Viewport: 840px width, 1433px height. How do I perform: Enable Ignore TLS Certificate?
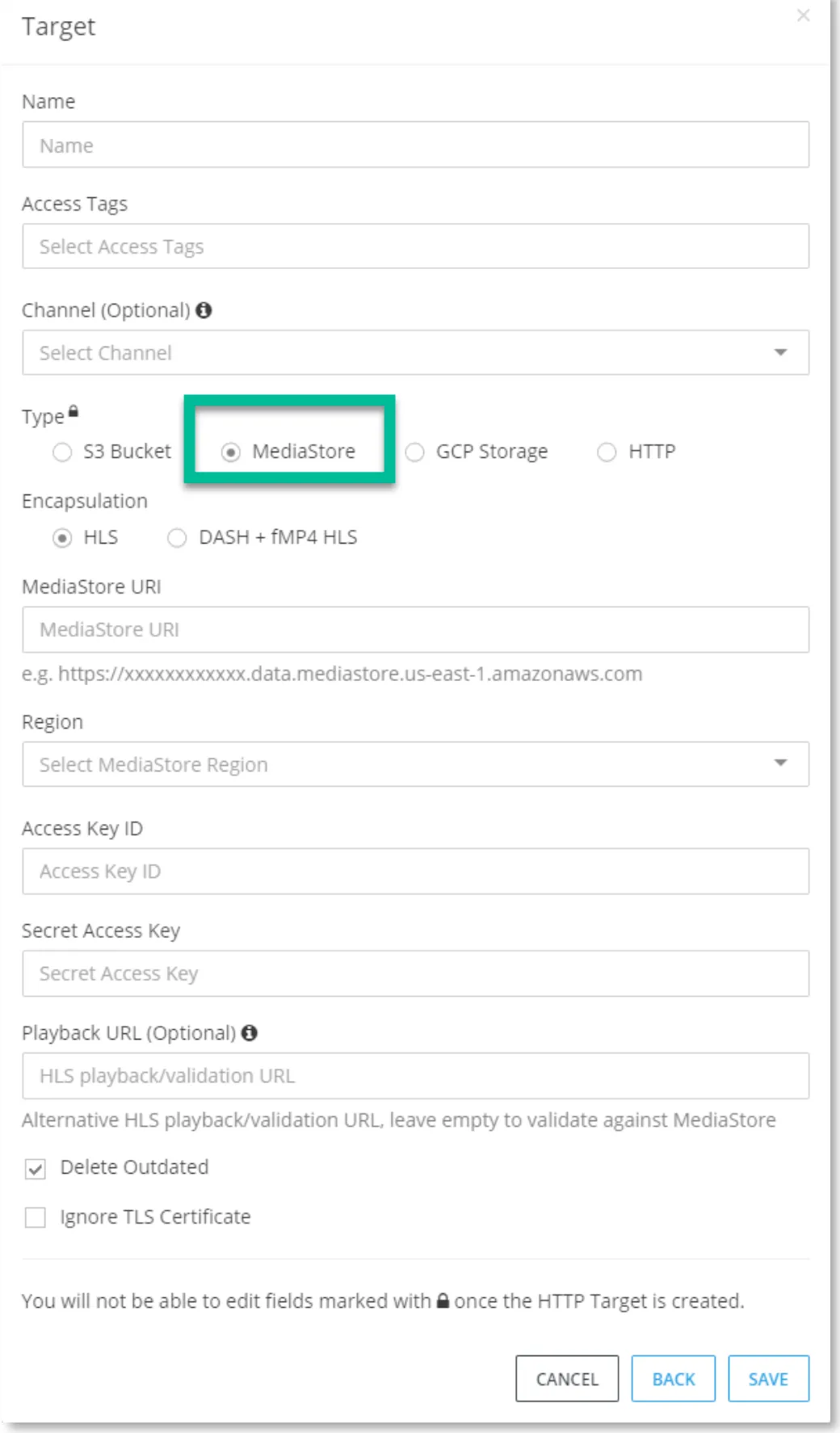36,1217
